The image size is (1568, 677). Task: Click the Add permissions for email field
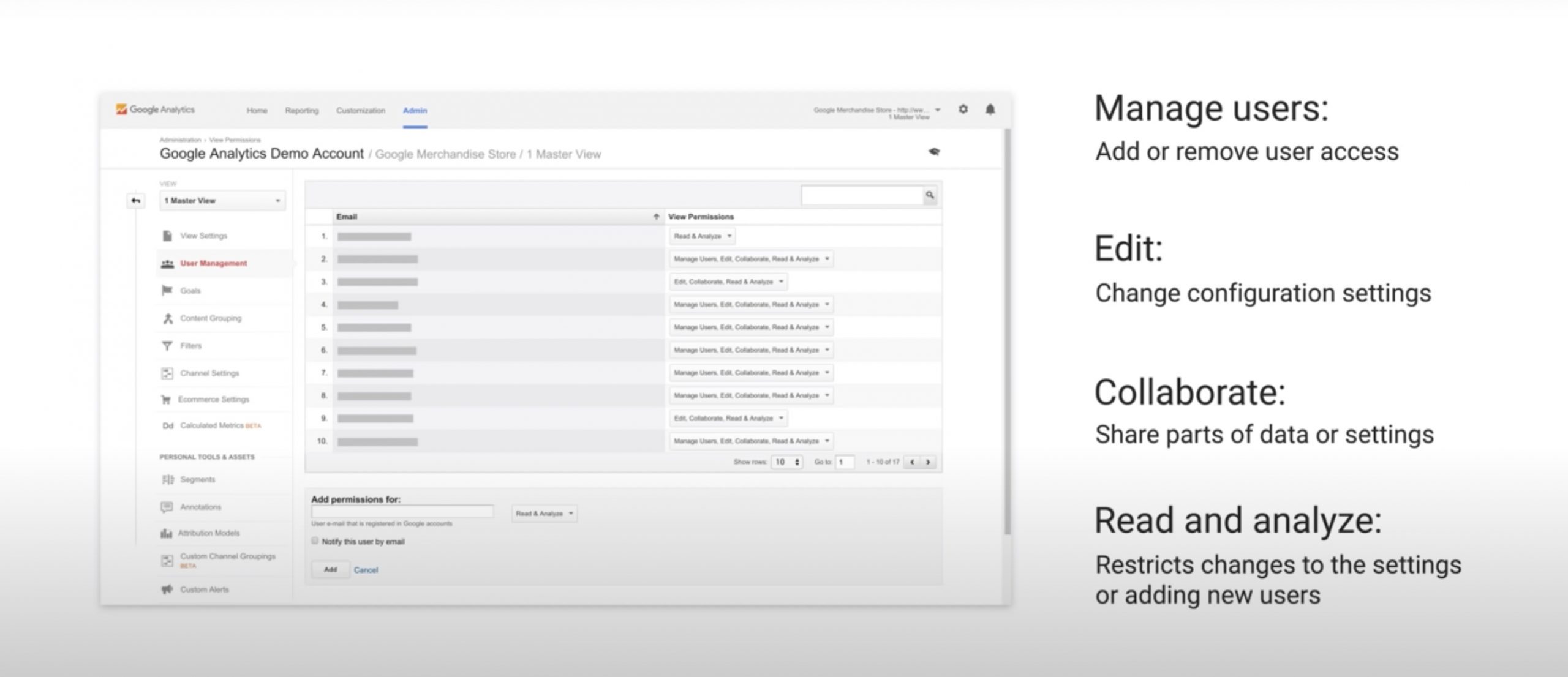tap(402, 512)
